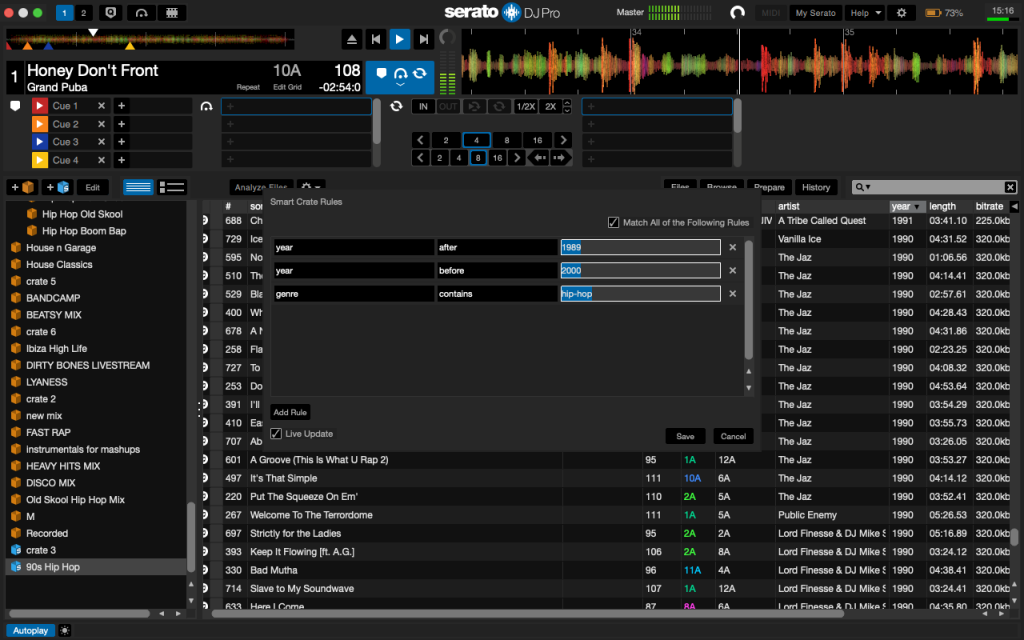
Task: Select the DISCO MIX crate
Action: pos(97,483)
